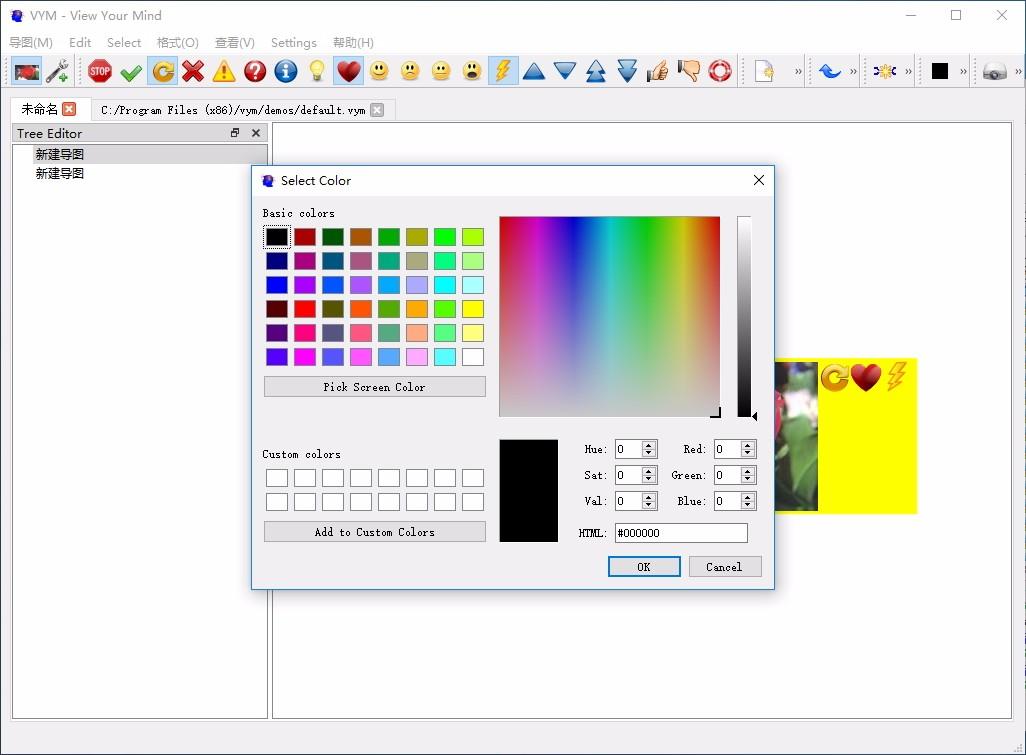Expand the hidden toolbar items after new map icon
1026x755 pixels.
(798, 71)
